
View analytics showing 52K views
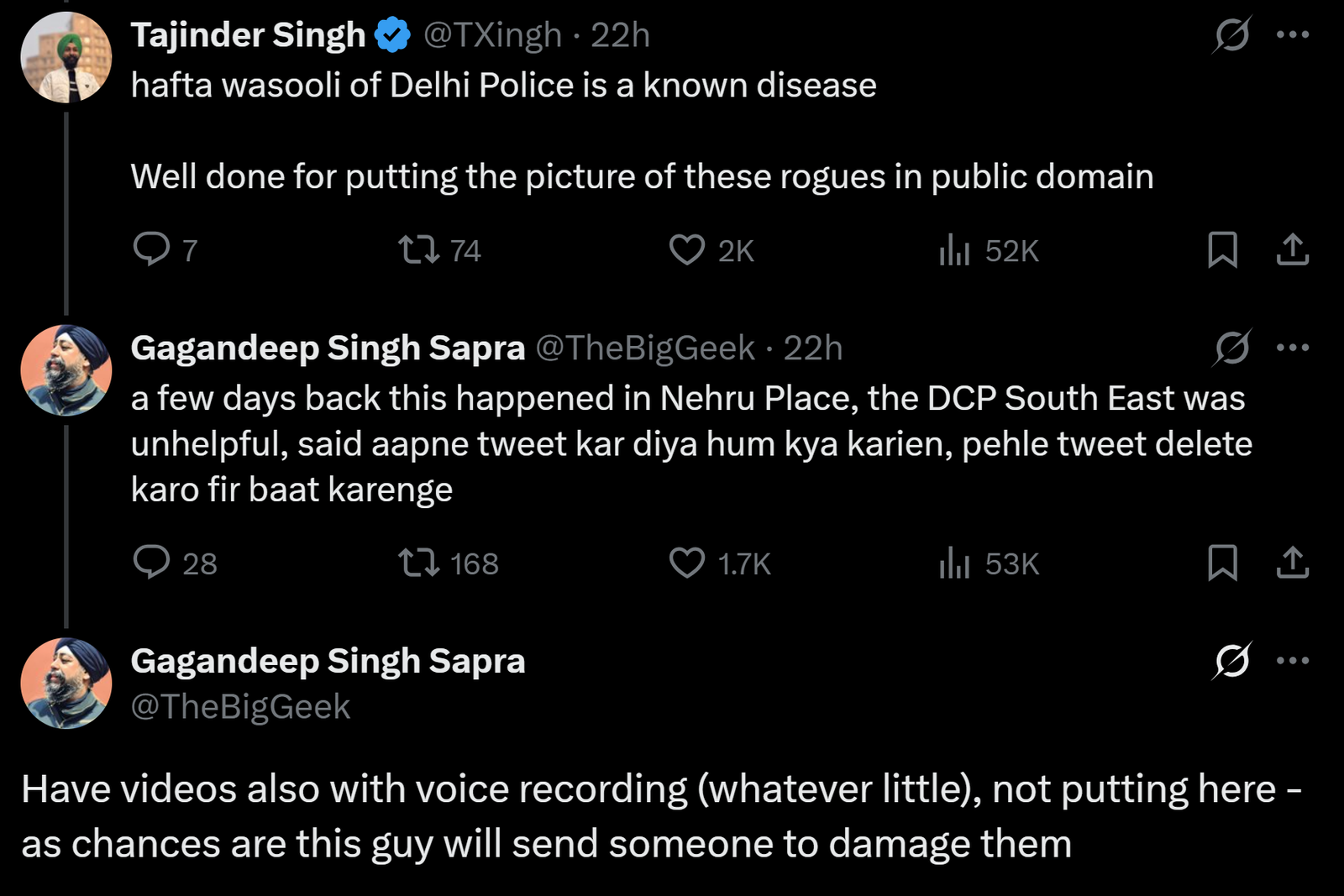[955, 249]
